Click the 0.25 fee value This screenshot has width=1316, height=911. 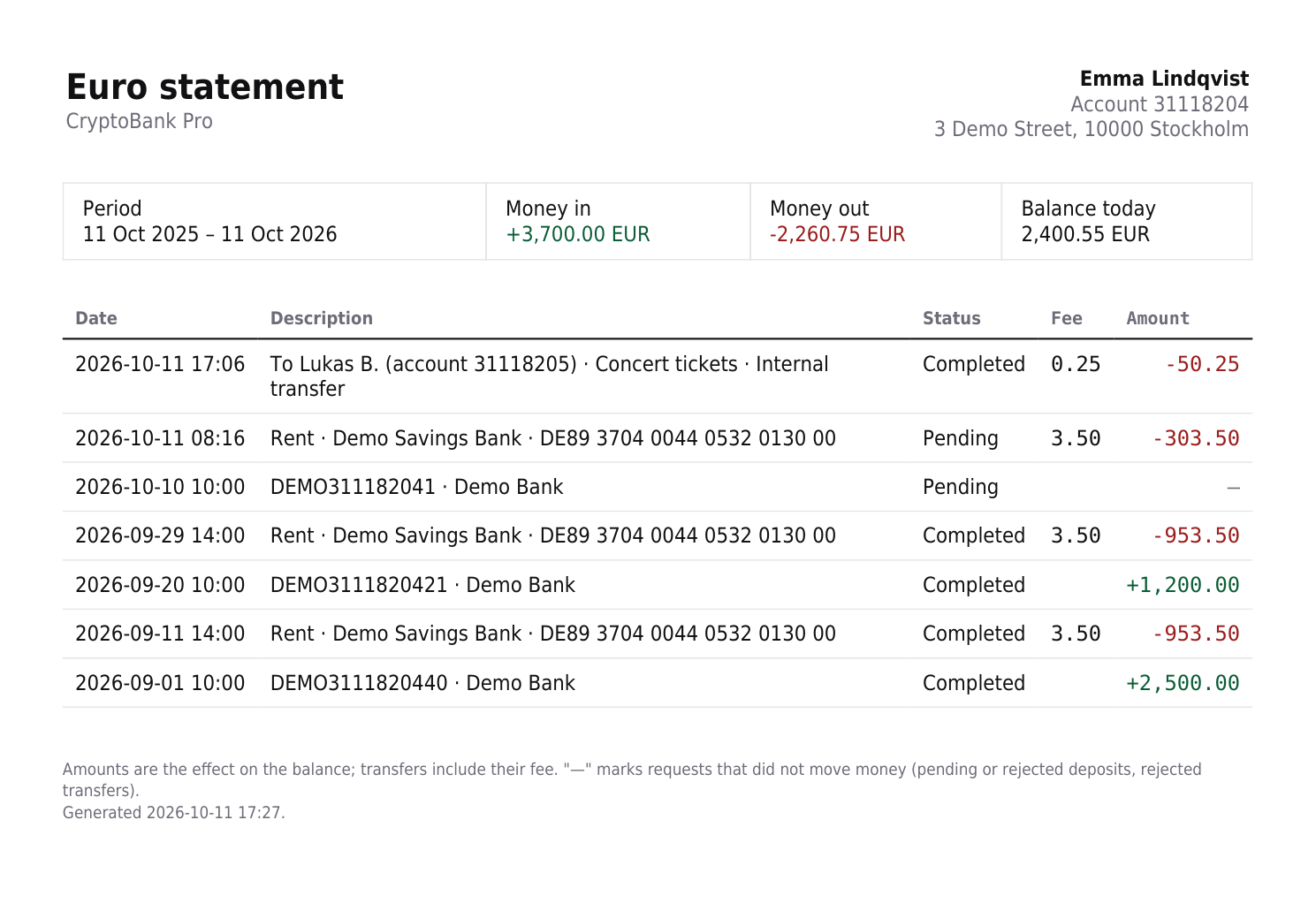1076,364
